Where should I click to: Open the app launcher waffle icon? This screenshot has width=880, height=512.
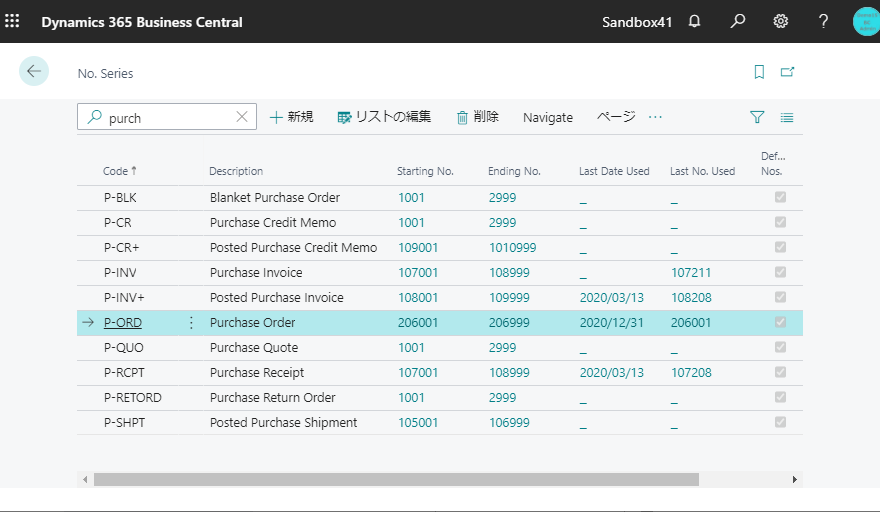click(x=12, y=21)
